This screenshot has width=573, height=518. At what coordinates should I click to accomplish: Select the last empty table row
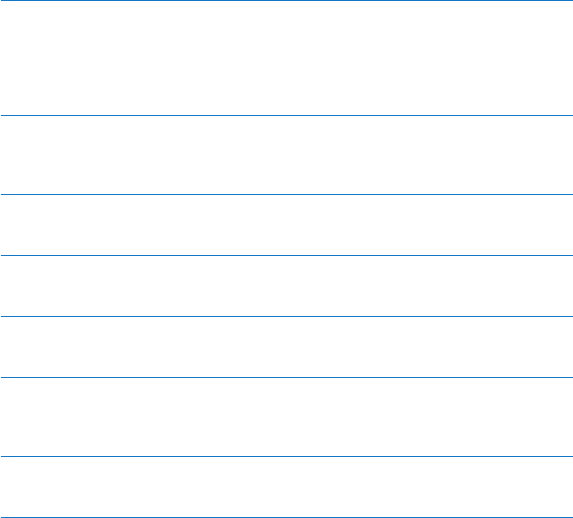[x=287, y=487]
